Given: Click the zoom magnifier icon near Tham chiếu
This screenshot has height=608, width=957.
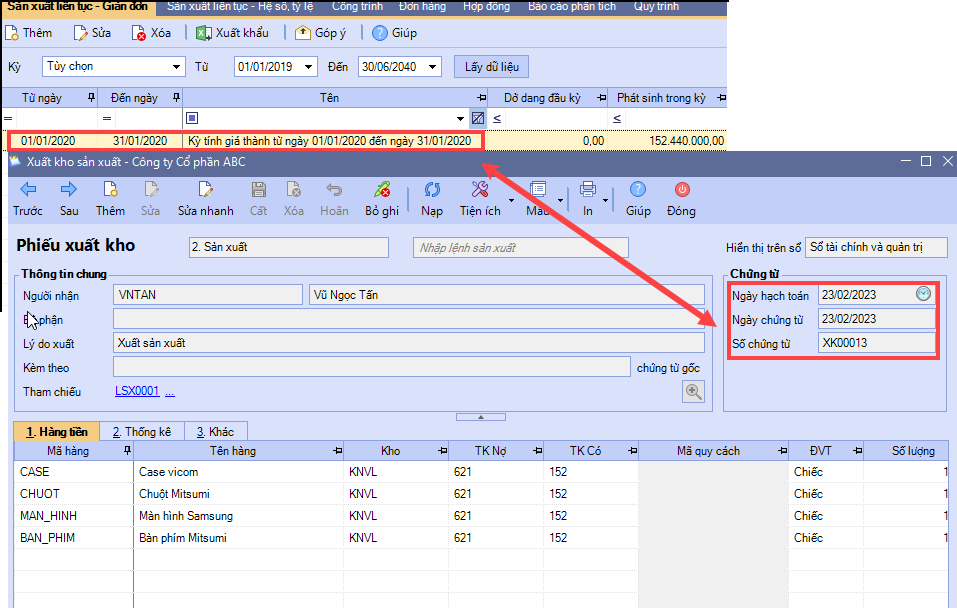Looking at the screenshot, I should point(693,392).
